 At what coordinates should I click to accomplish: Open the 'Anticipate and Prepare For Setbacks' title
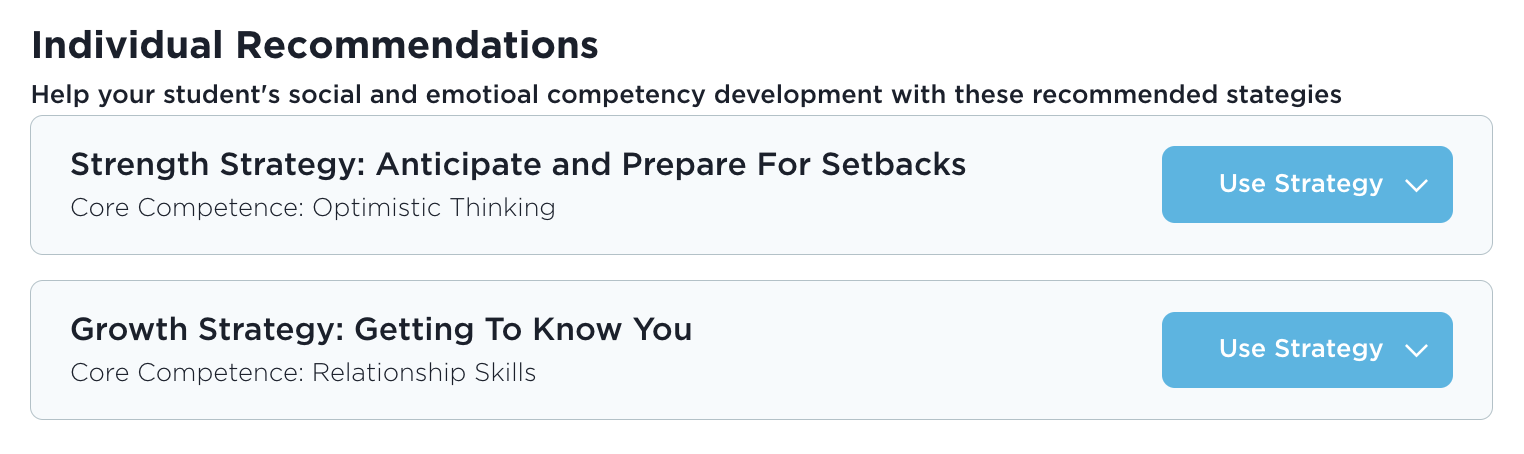[670, 165]
